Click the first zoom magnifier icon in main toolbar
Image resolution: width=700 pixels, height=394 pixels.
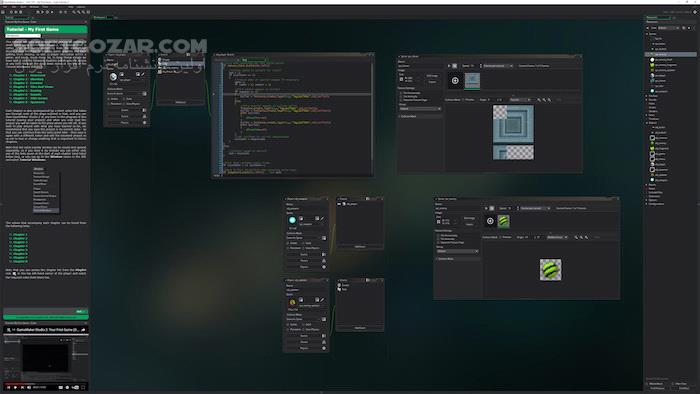74,12
